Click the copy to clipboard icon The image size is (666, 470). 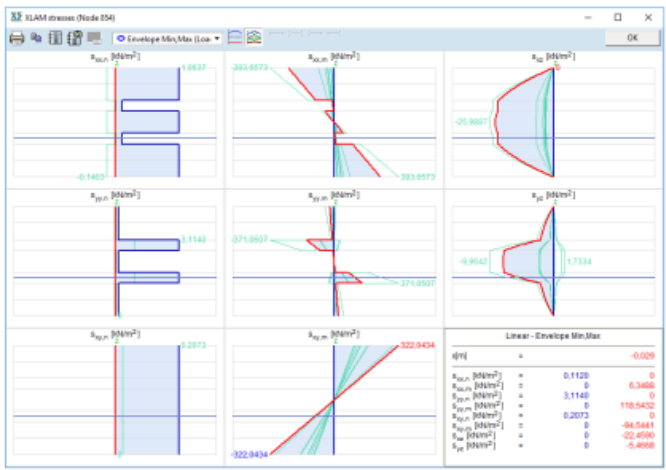(x=37, y=38)
